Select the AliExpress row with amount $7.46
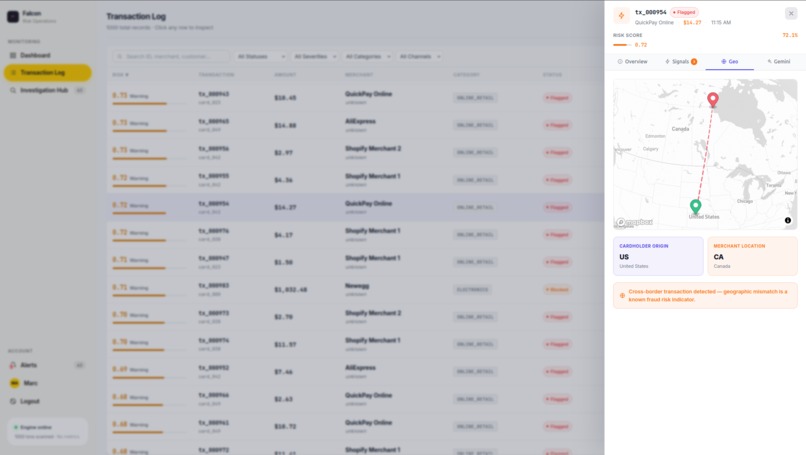The width and height of the screenshot is (806, 455). coord(355,371)
